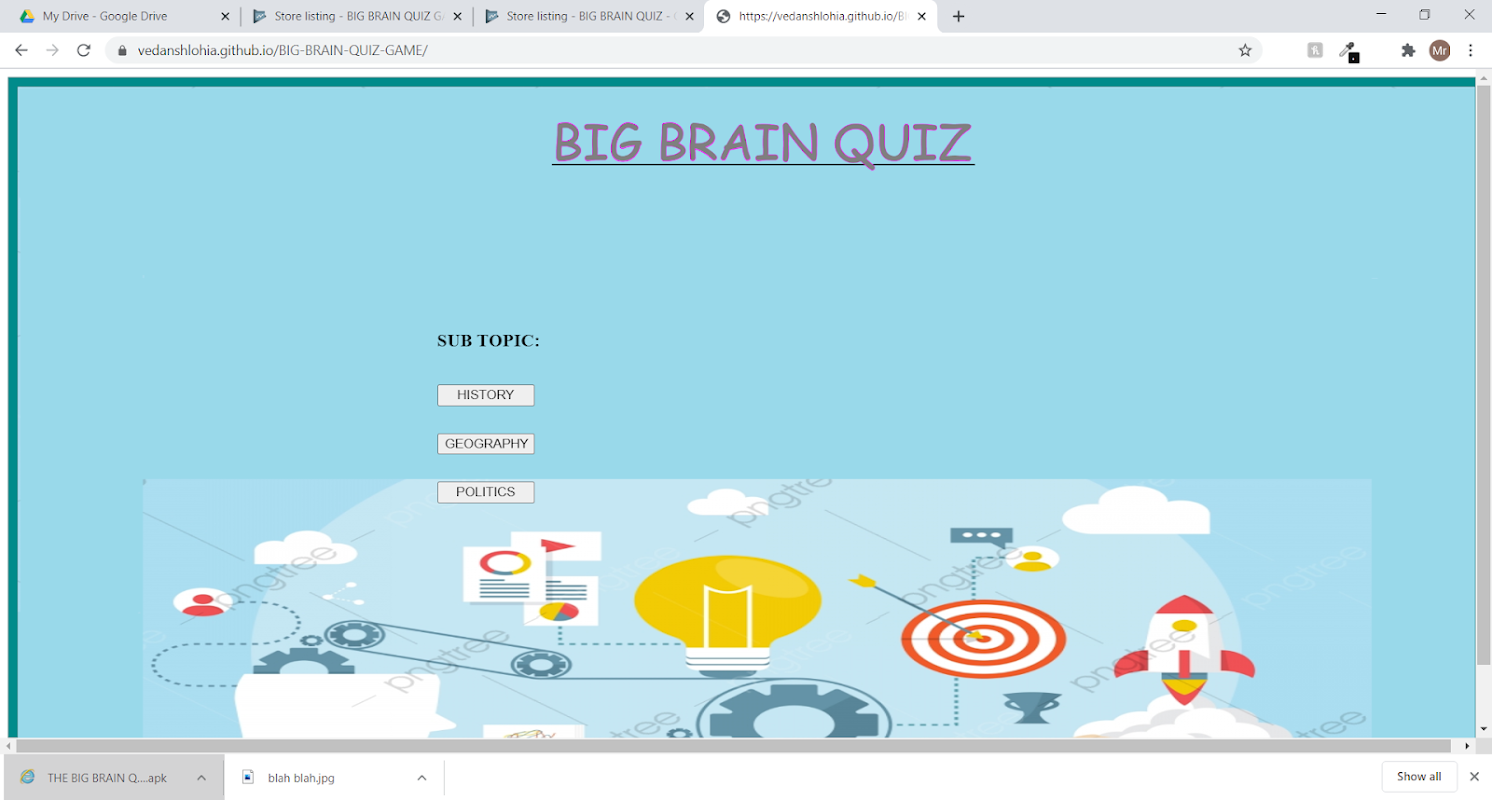Click the address bar URL
This screenshot has height=800, width=1492.
(x=283, y=50)
